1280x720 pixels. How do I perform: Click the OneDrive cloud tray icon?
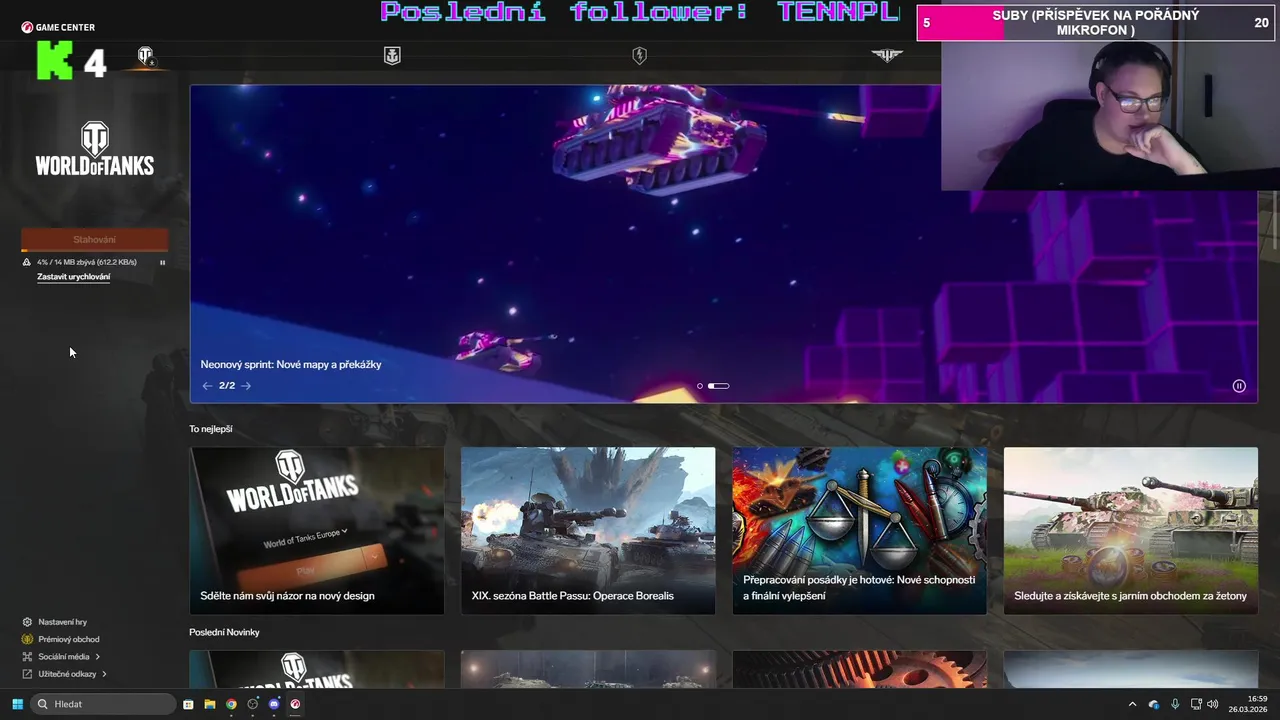pyautogui.click(x=1154, y=704)
